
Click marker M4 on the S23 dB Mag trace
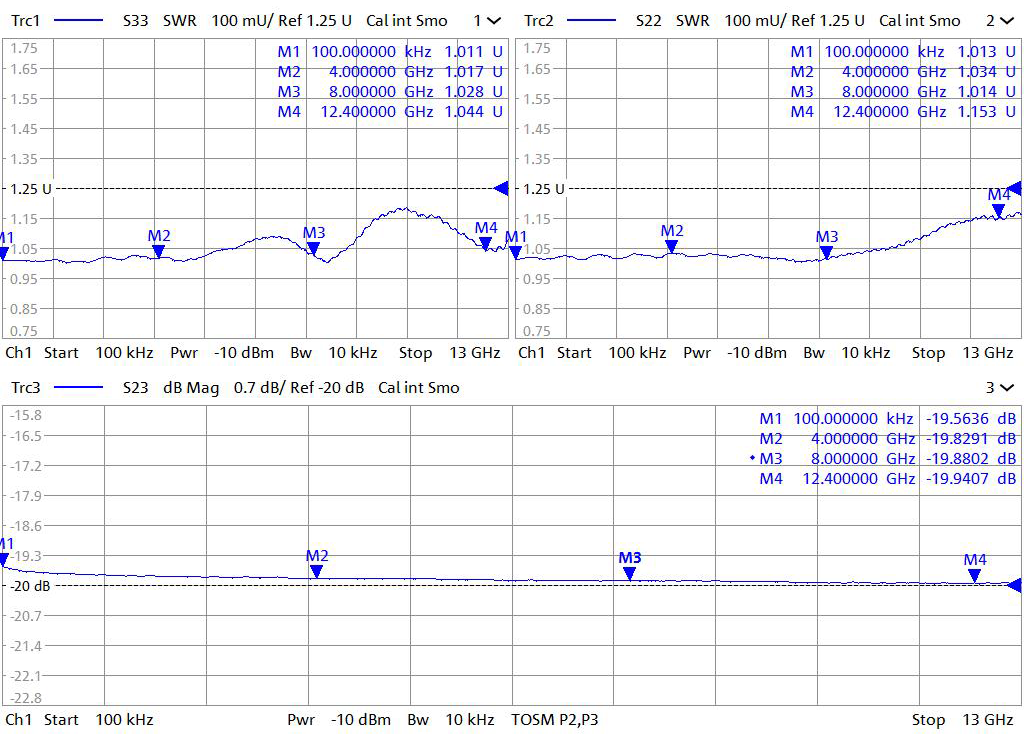pos(974,575)
